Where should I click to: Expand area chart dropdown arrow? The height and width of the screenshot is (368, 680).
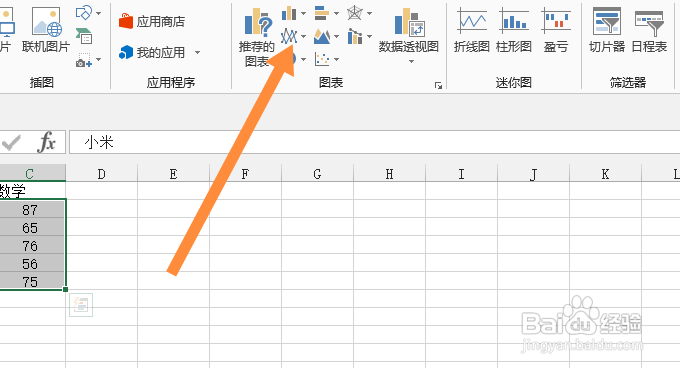click(336, 36)
